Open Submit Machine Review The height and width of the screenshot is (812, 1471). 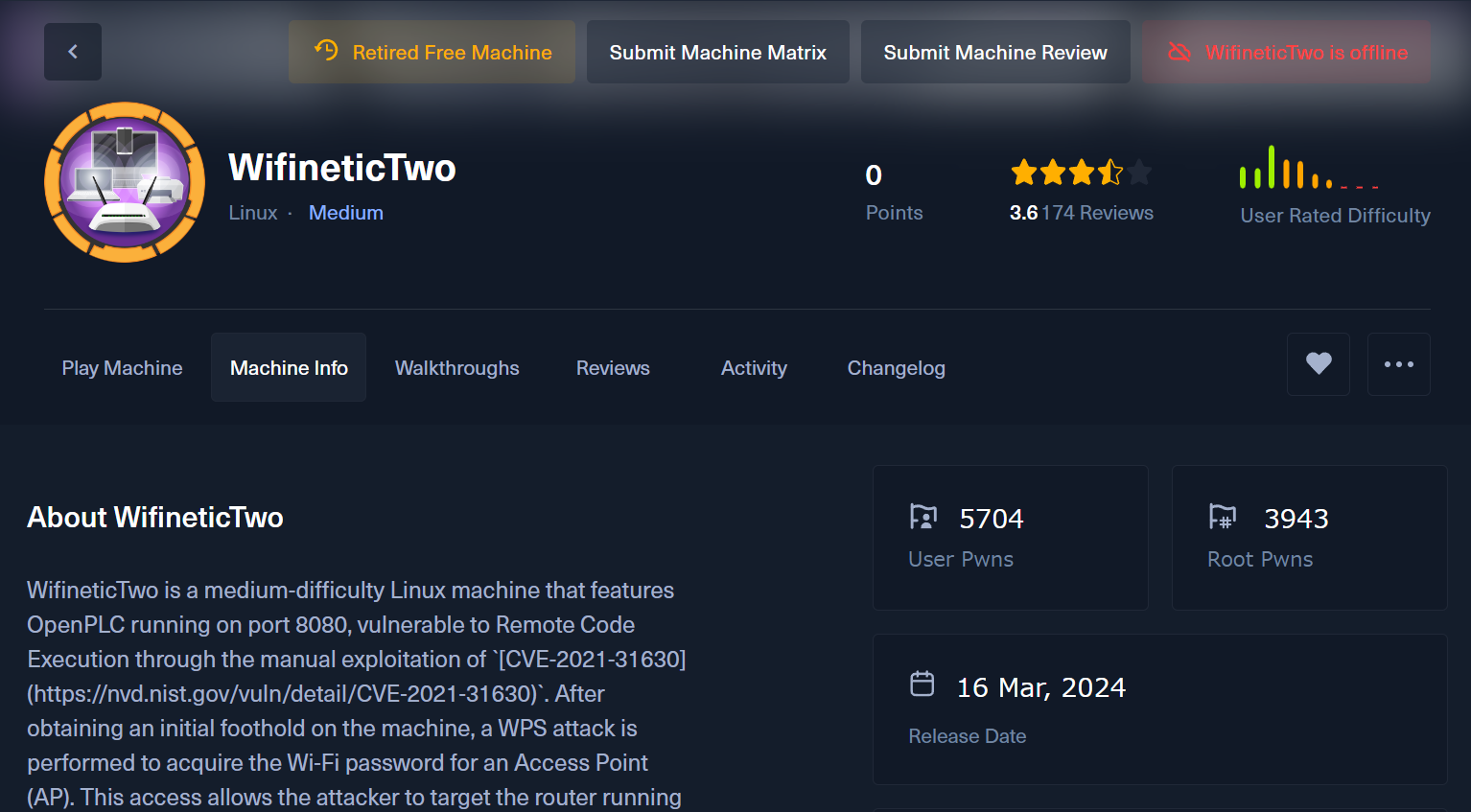[995, 52]
